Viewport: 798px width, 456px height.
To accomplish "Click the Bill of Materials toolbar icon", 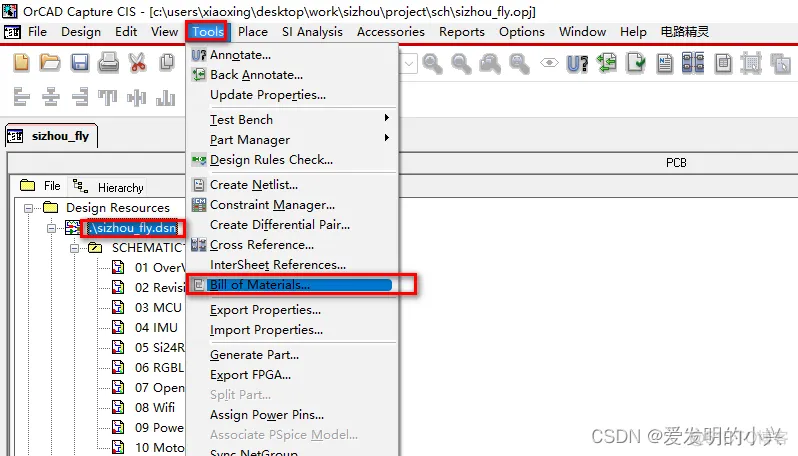I will [723, 64].
